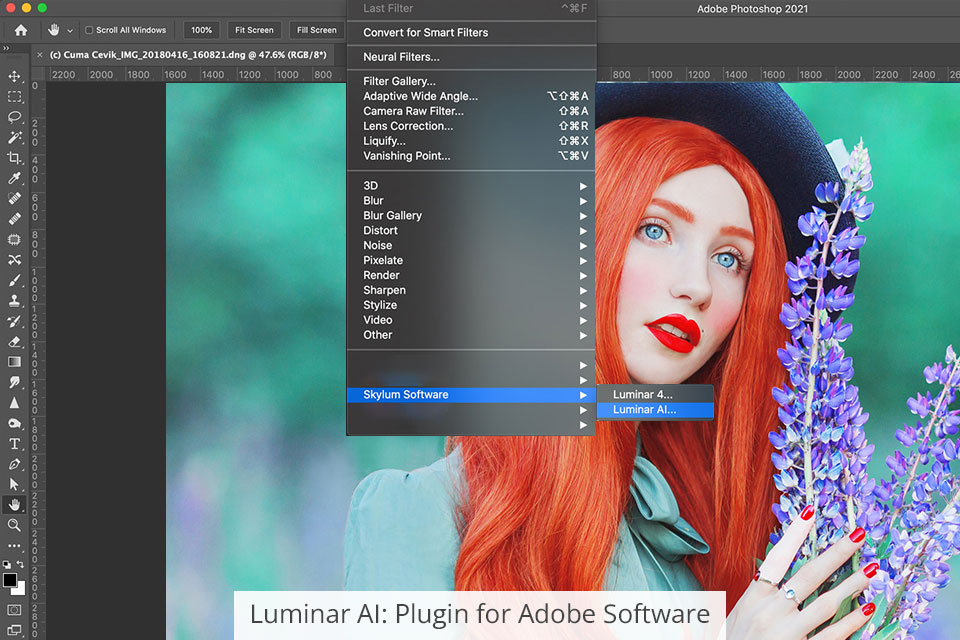Open the black foreground color swatch

(x=10, y=580)
